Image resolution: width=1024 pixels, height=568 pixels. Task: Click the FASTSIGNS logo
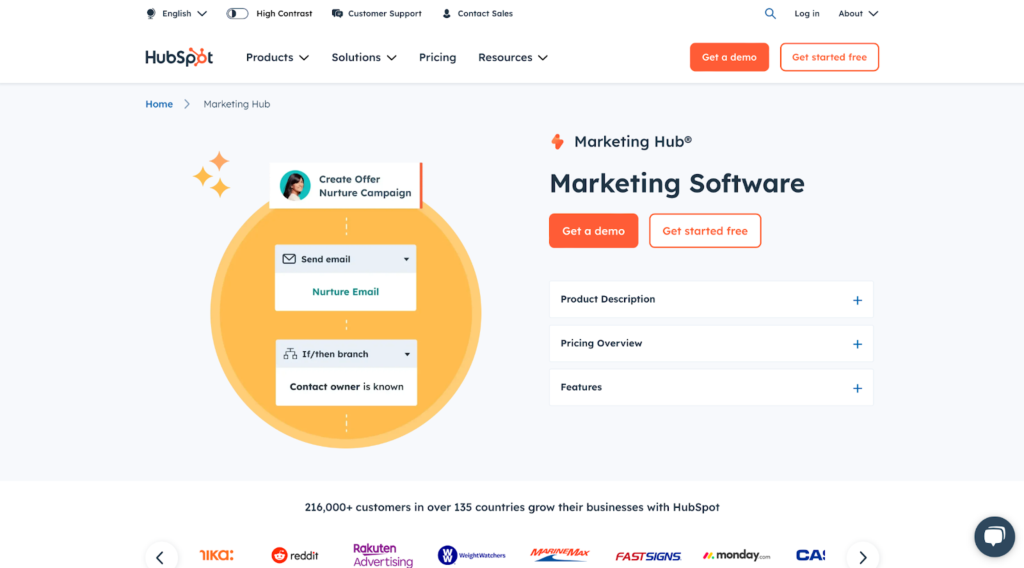pyautogui.click(x=648, y=556)
